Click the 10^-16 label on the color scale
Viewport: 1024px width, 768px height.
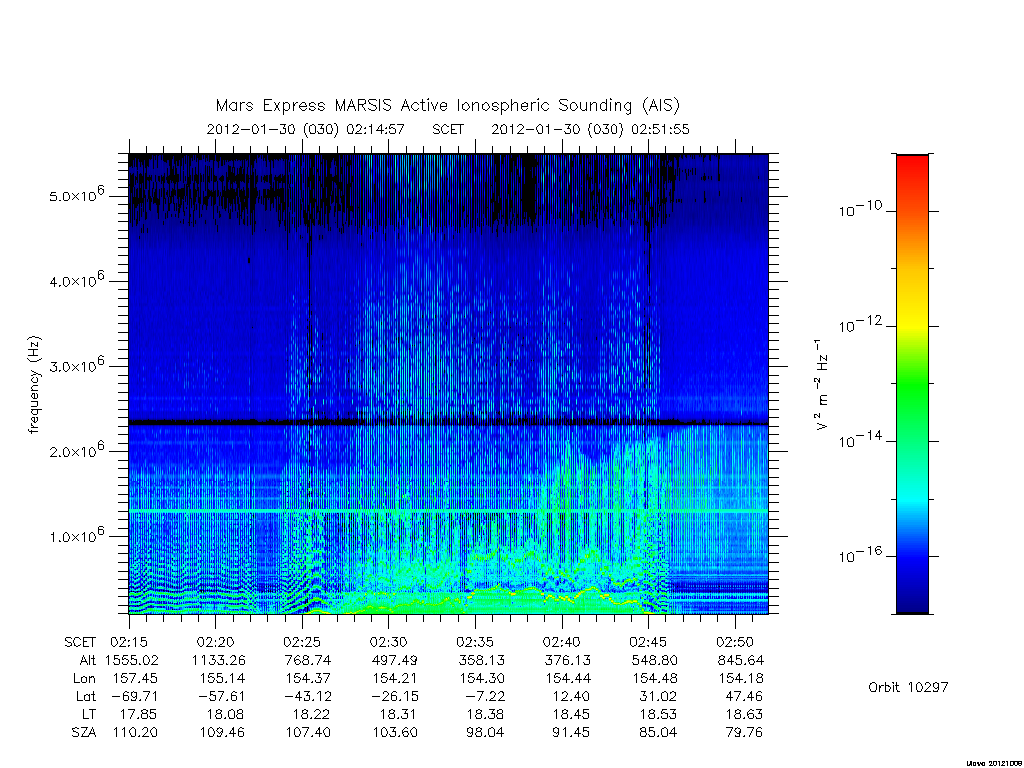pyautogui.click(x=859, y=554)
